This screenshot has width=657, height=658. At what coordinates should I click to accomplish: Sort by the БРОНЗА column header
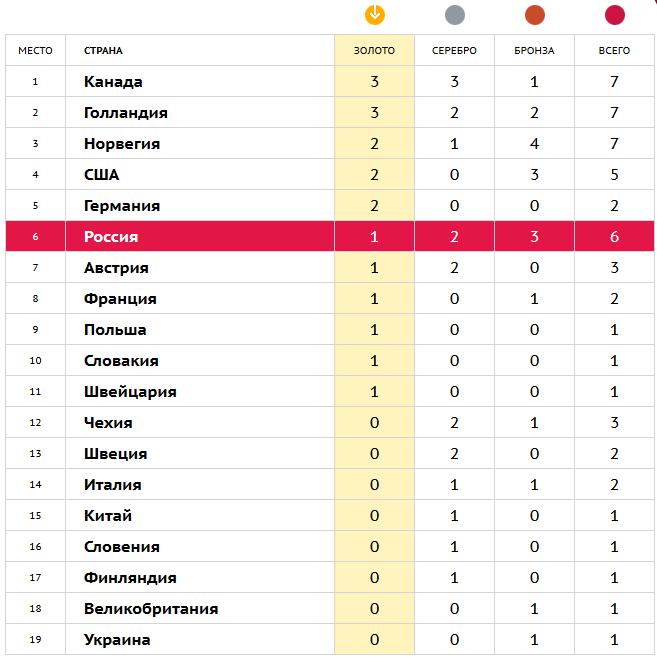pyautogui.click(x=535, y=50)
